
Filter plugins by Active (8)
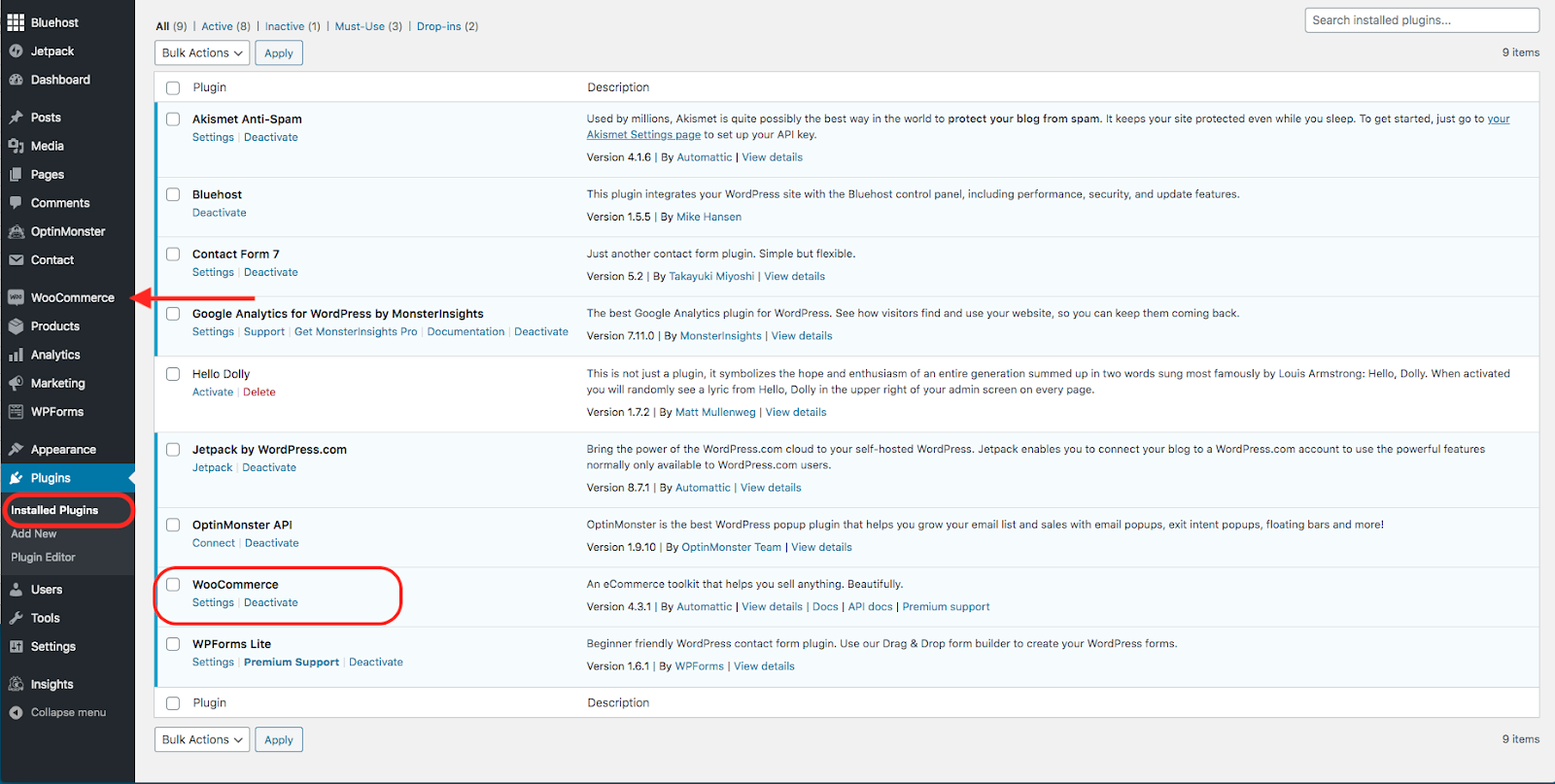pos(225,26)
